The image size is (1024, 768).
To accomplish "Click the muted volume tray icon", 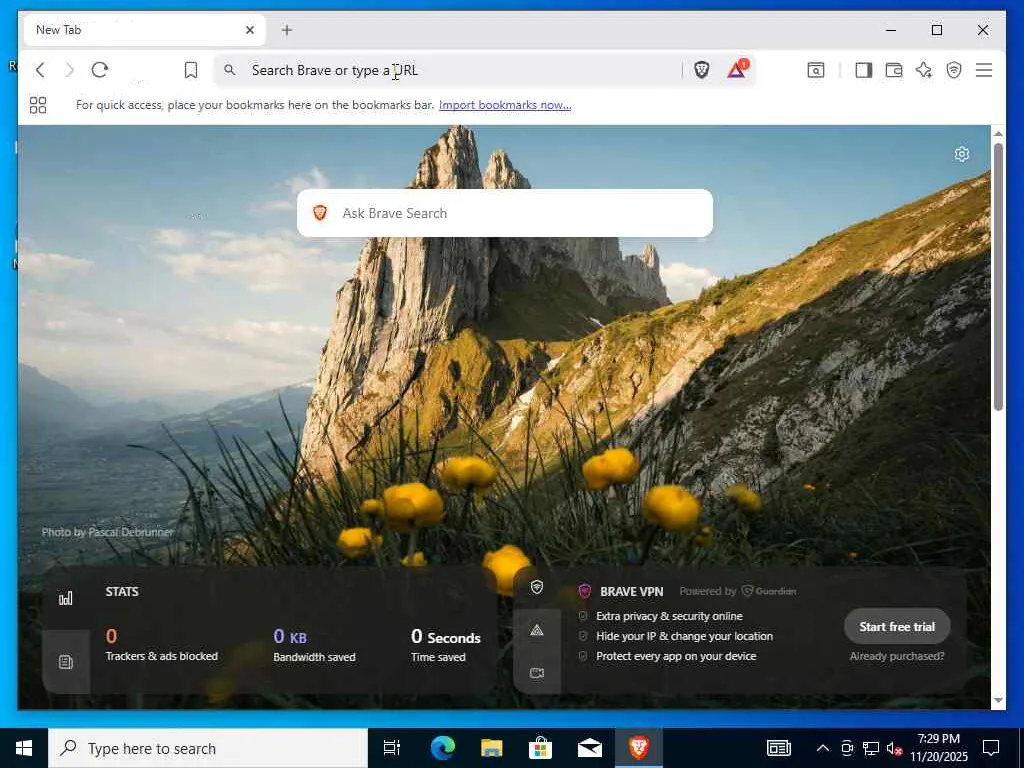I will point(895,748).
